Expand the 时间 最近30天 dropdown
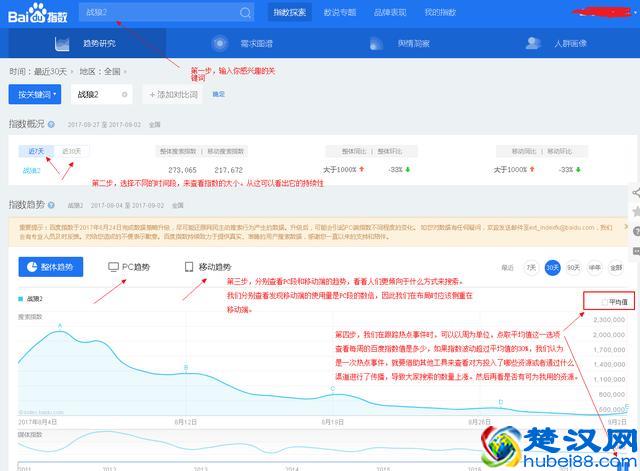This screenshot has height=471, width=640. point(41,71)
